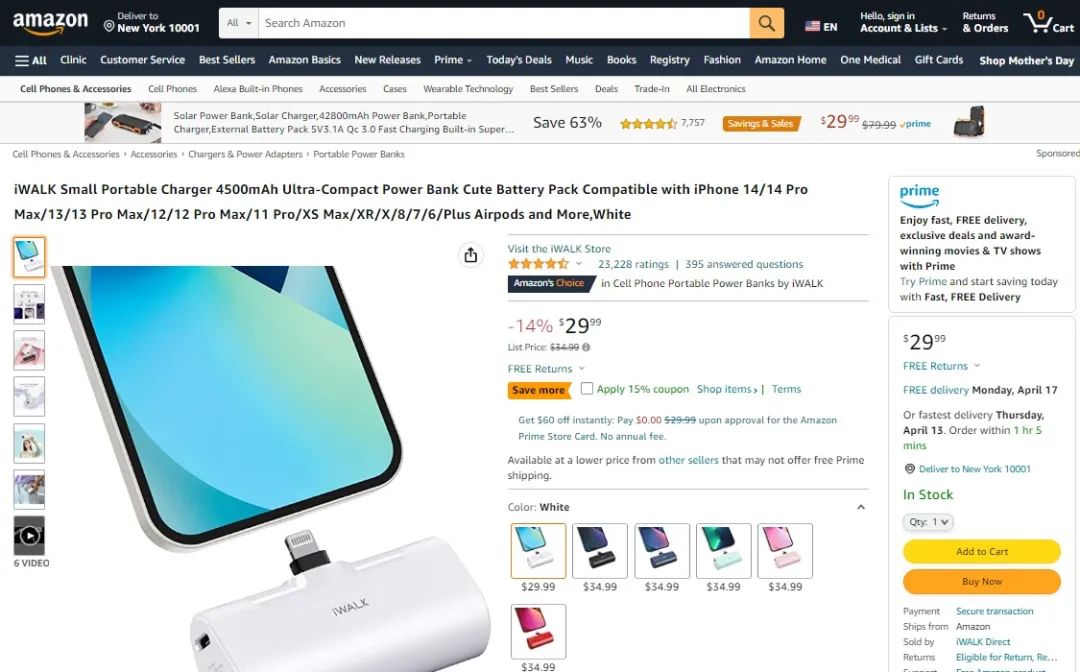The image size is (1080, 672).
Task: Click the List Price info icon
Action: point(585,348)
